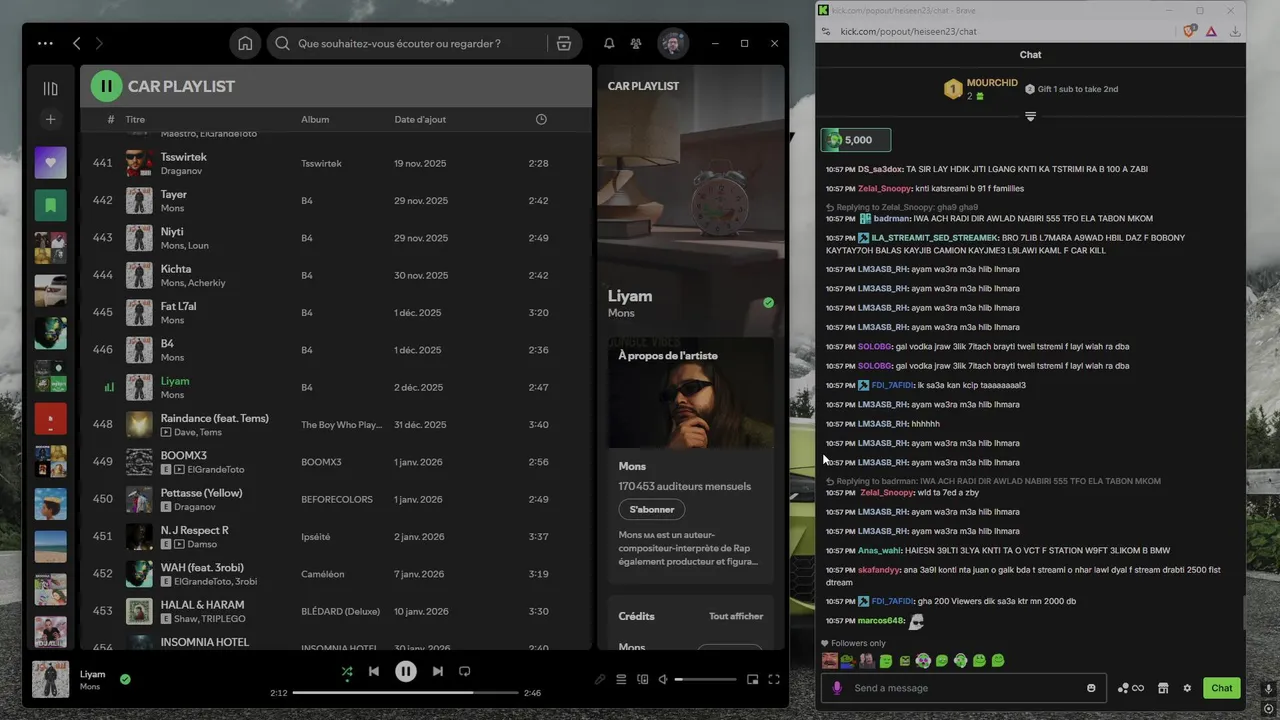The height and width of the screenshot is (720, 1280).
Task: Create a new playlist with plus icon
Action: click(x=50, y=120)
